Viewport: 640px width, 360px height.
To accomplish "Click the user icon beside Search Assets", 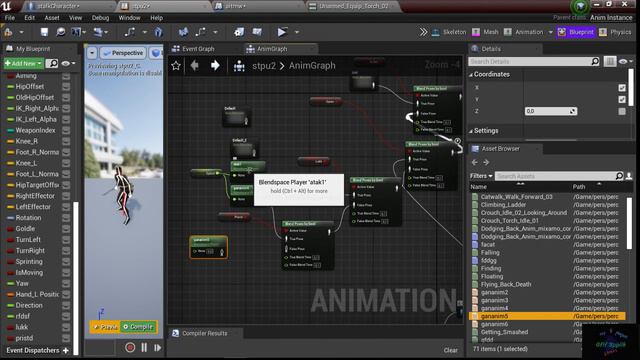I will click(x=629, y=176).
